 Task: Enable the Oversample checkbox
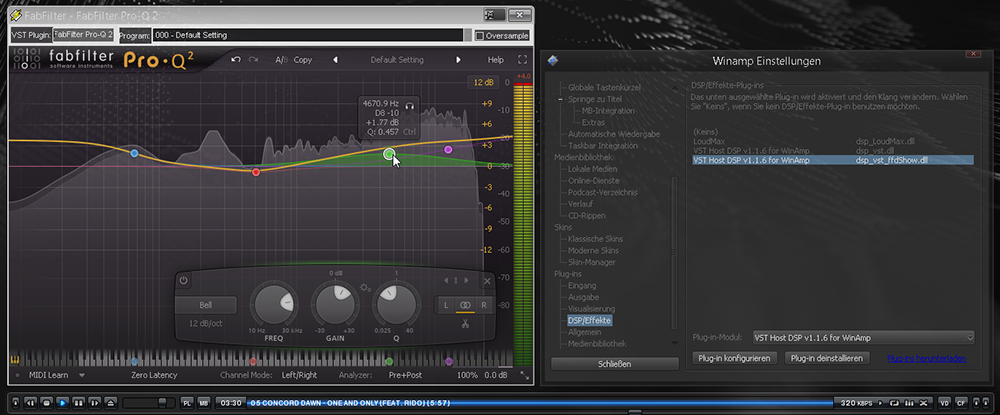coord(480,36)
